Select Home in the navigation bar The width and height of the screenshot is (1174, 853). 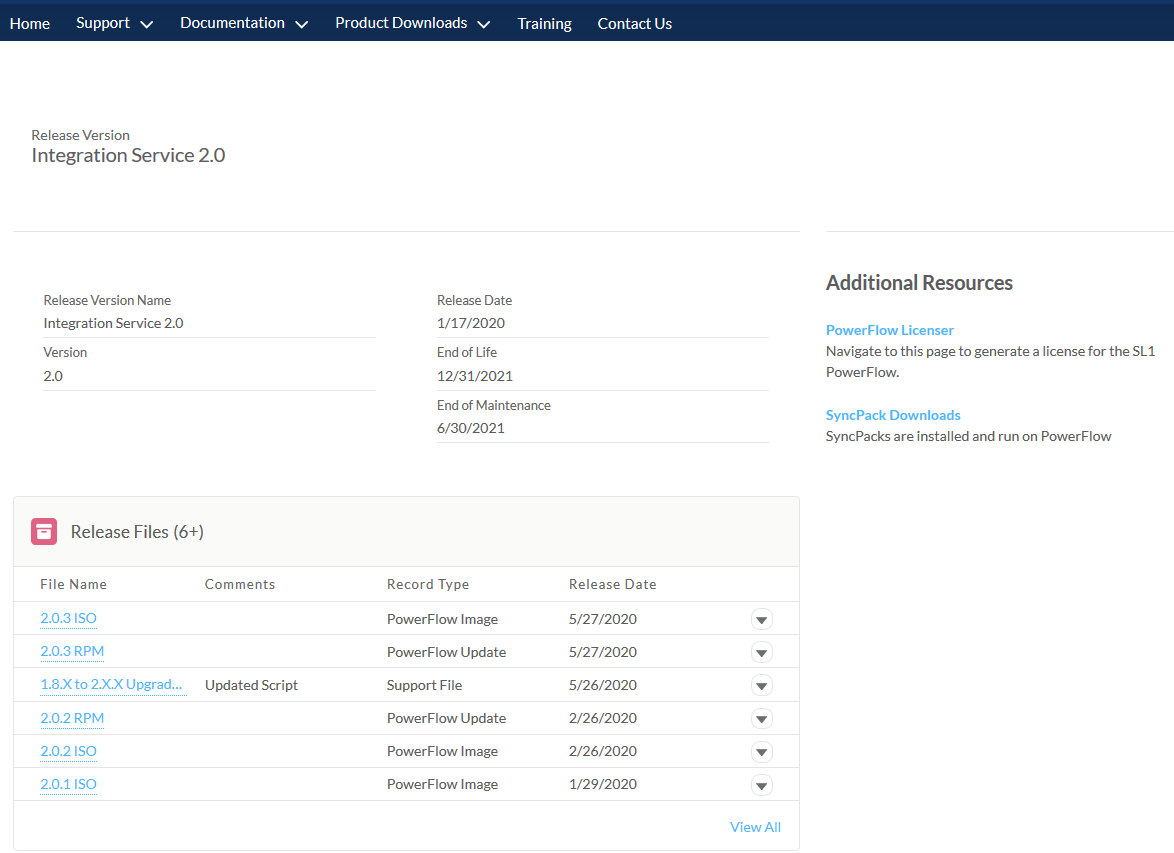(29, 22)
